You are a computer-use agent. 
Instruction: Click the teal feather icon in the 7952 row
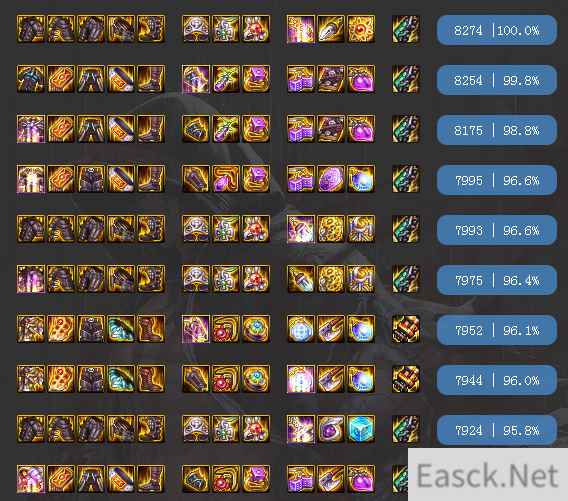(x=121, y=329)
